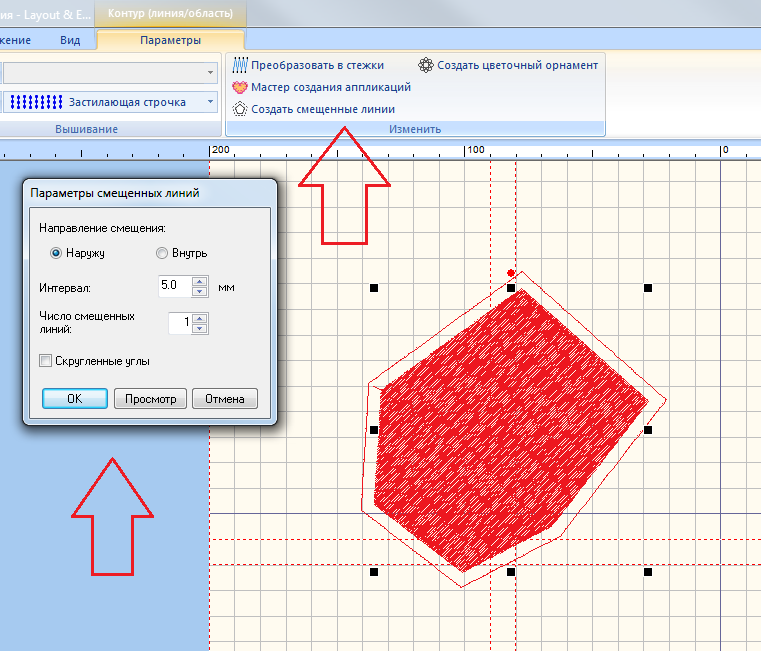Expand the Застилающая строчка stitch dropdown
Viewport: 761px width, 651px height.
[x=210, y=102]
